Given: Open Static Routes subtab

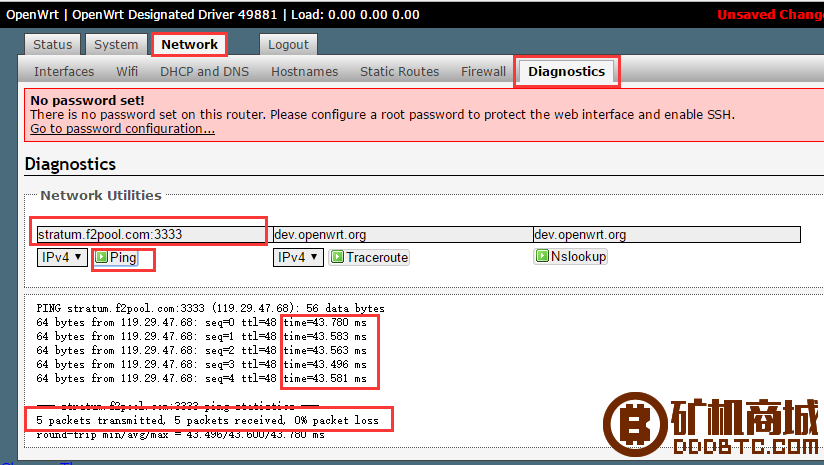Looking at the screenshot, I should (399, 71).
